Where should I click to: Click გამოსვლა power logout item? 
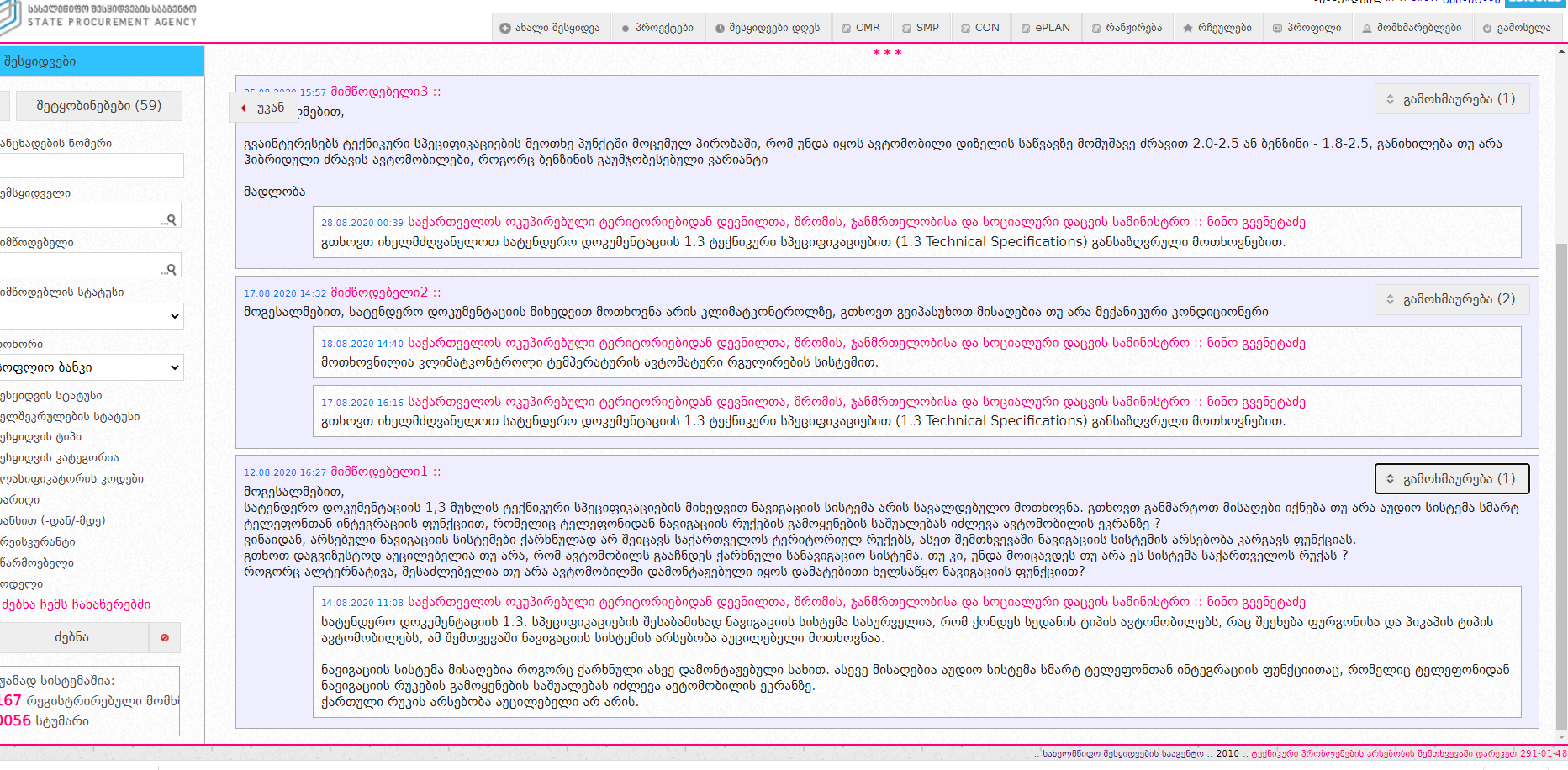click(x=1516, y=28)
